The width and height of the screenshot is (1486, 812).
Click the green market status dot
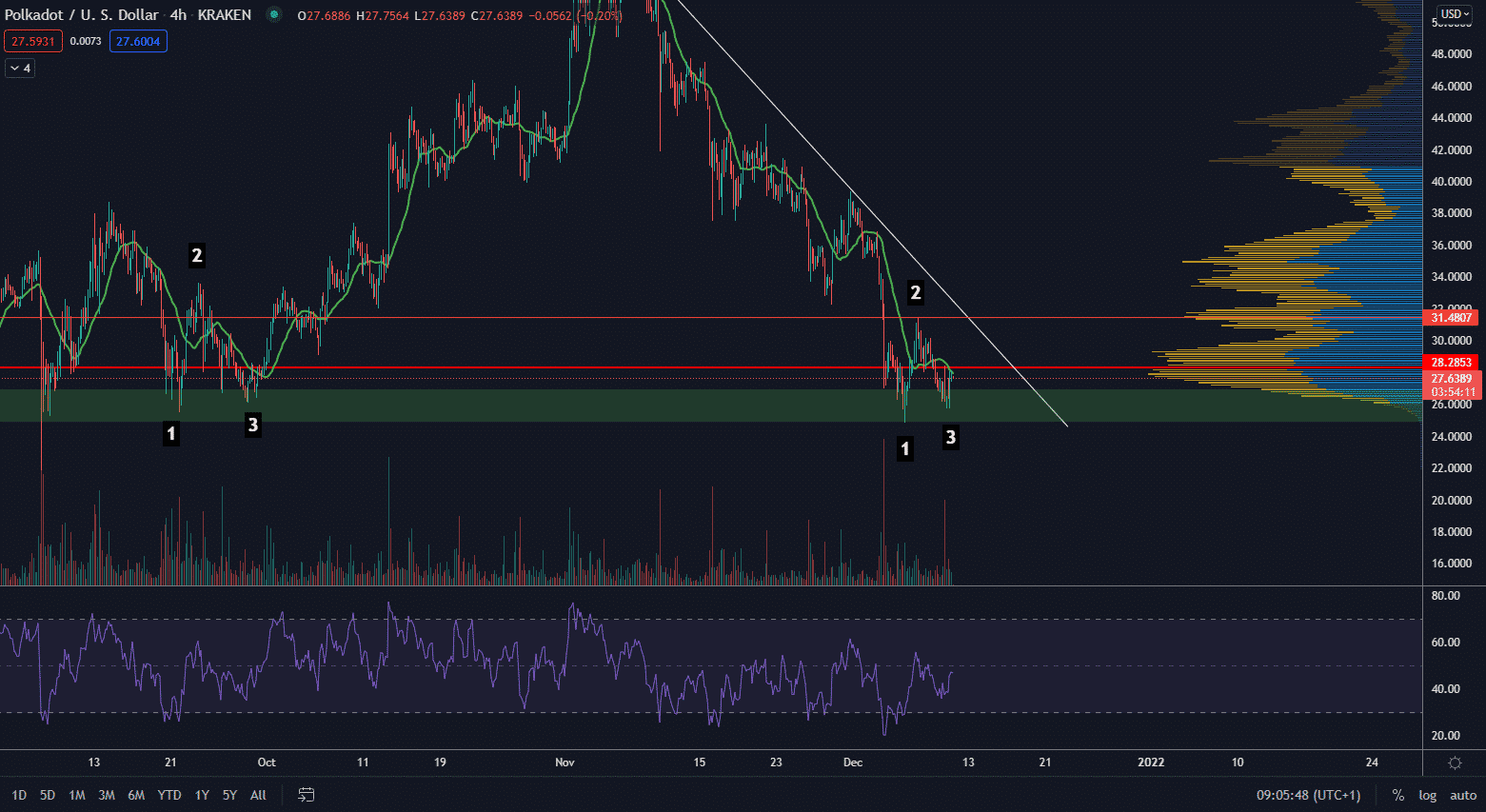(x=274, y=14)
